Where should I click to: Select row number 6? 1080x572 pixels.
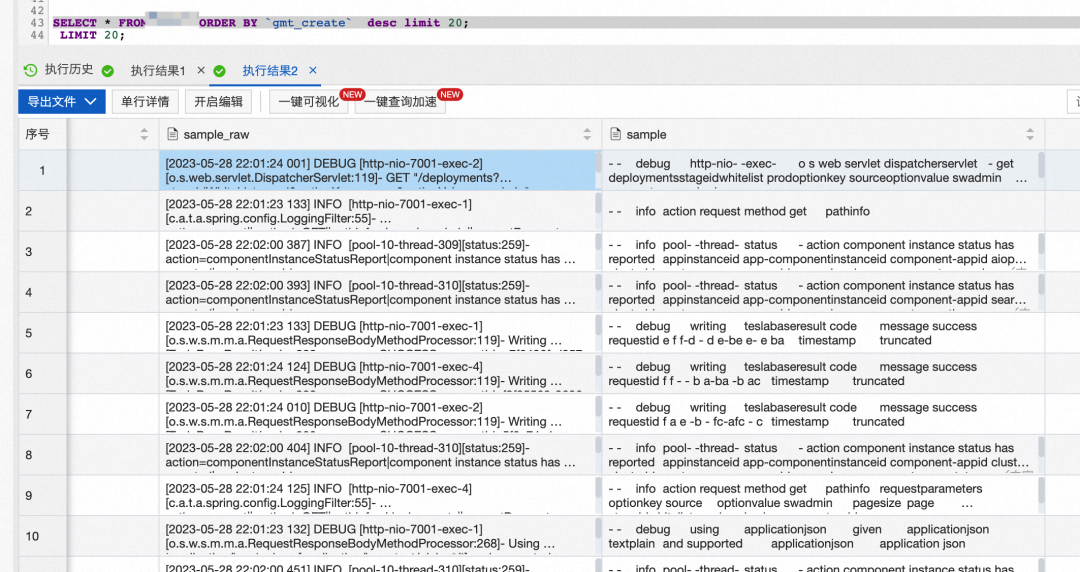(x=43, y=374)
